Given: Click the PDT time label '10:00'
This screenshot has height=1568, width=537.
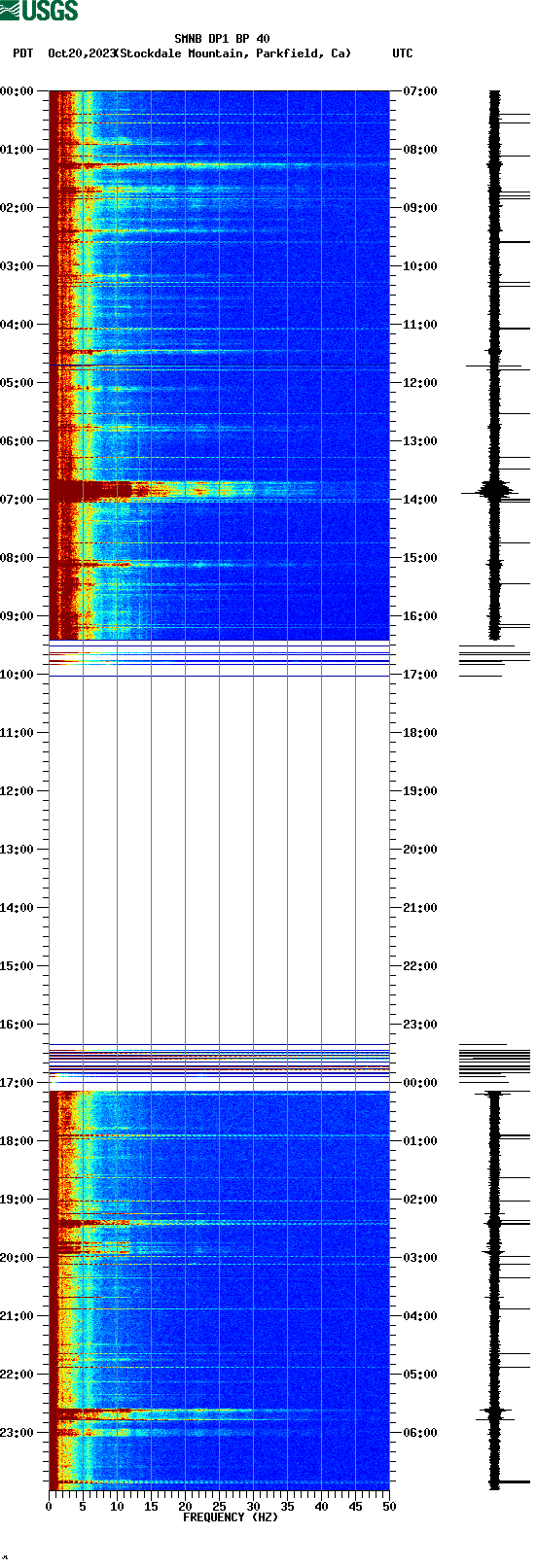Looking at the screenshot, I should 18,675.
